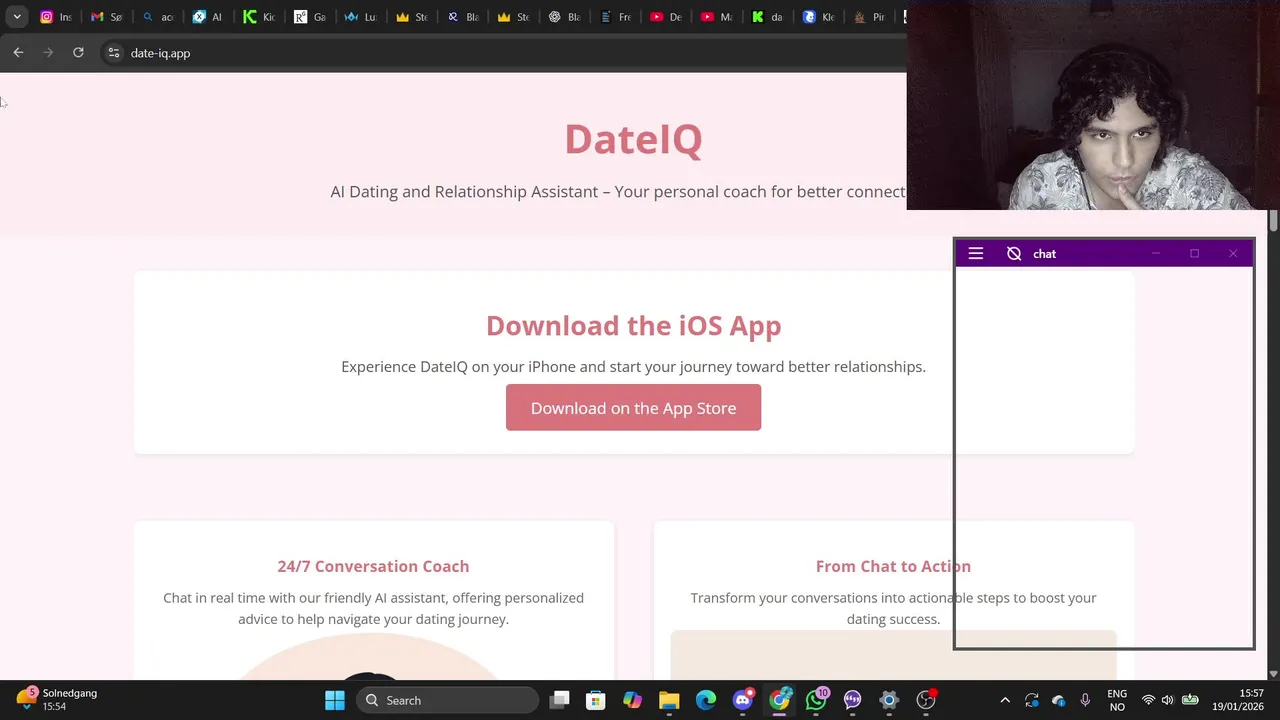Open the volume speaker icon in tray

click(x=1167, y=700)
